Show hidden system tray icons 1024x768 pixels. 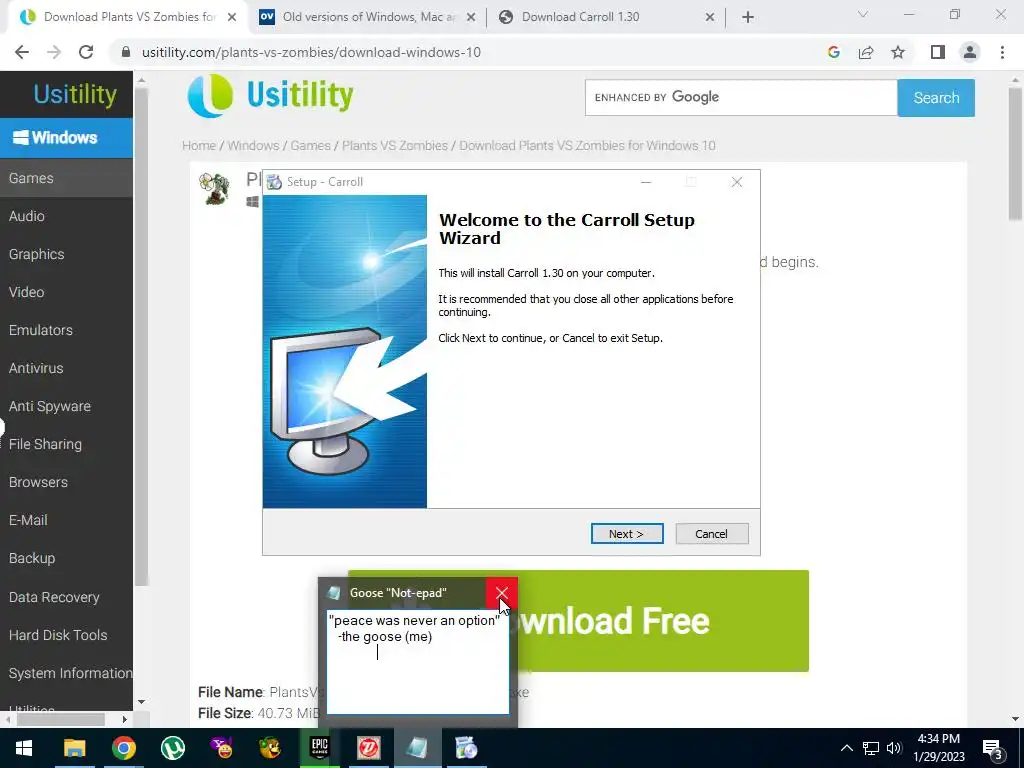click(846, 748)
